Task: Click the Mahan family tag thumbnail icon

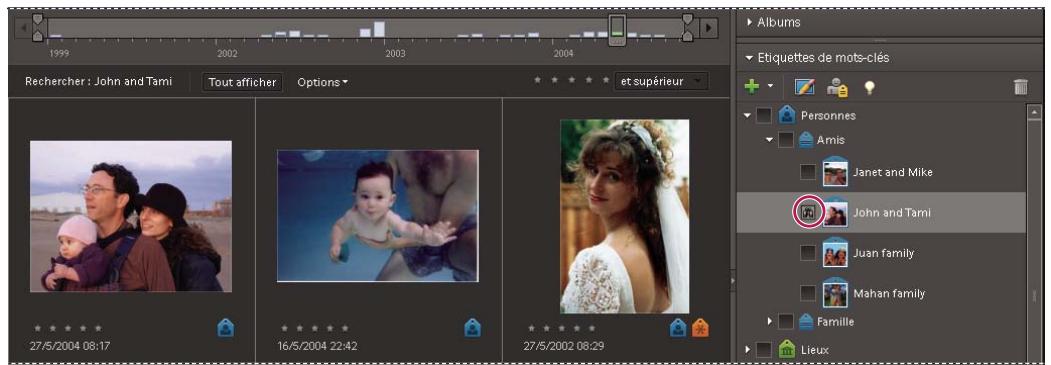Action: [835, 293]
